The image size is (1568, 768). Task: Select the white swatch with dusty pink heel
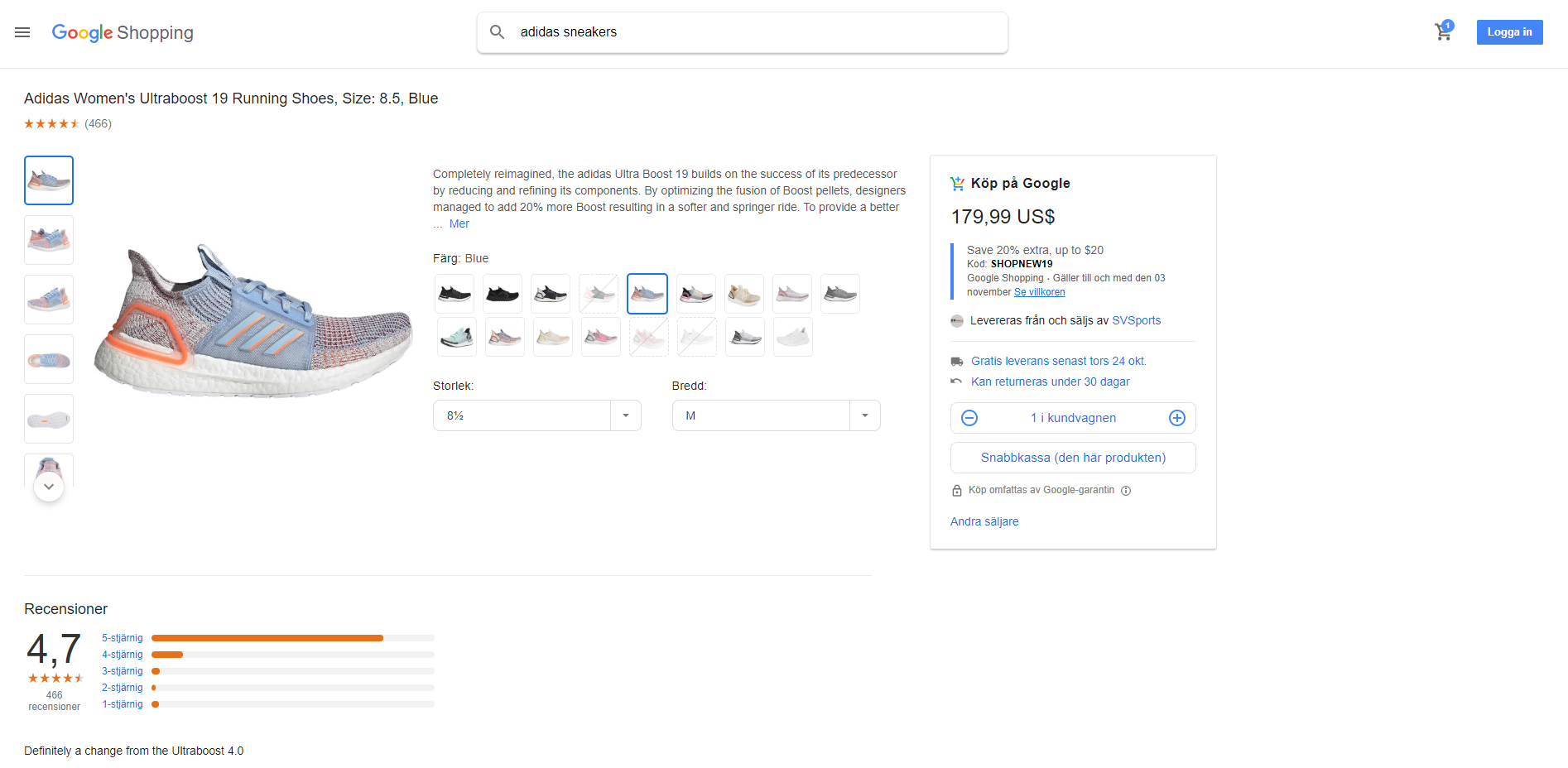point(792,294)
